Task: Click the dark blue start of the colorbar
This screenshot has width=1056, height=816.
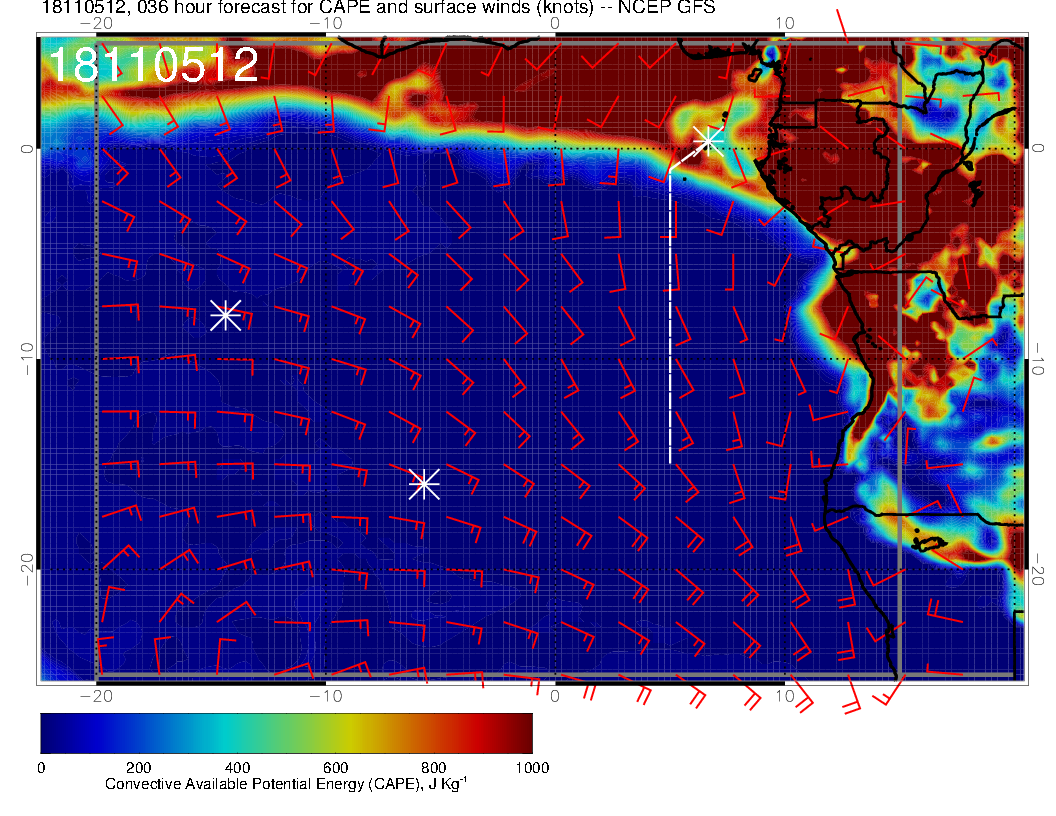Action: point(52,733)
